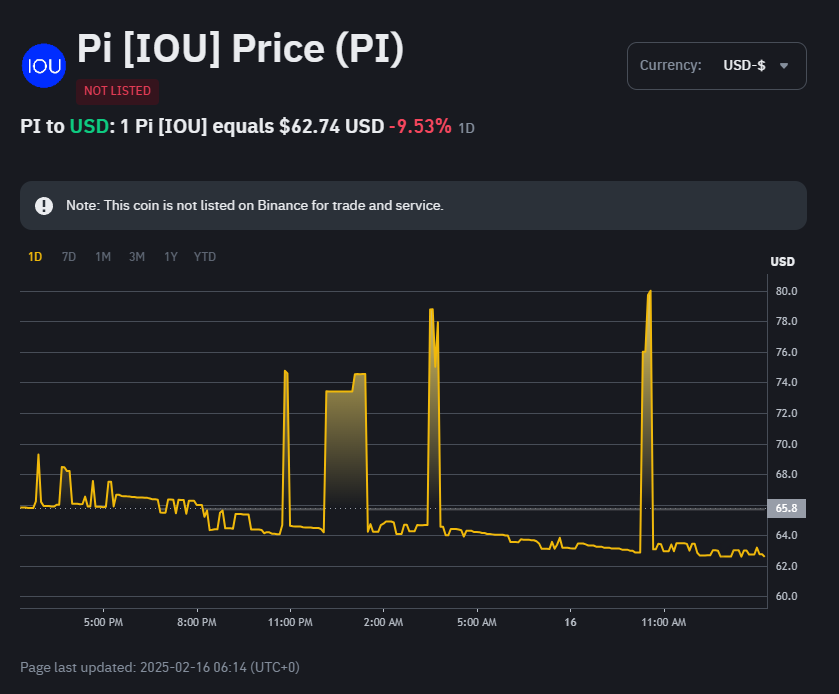Click the 80.0 price axis label
Viewport: 839px width, 694px height.
(x=787, y=291)
